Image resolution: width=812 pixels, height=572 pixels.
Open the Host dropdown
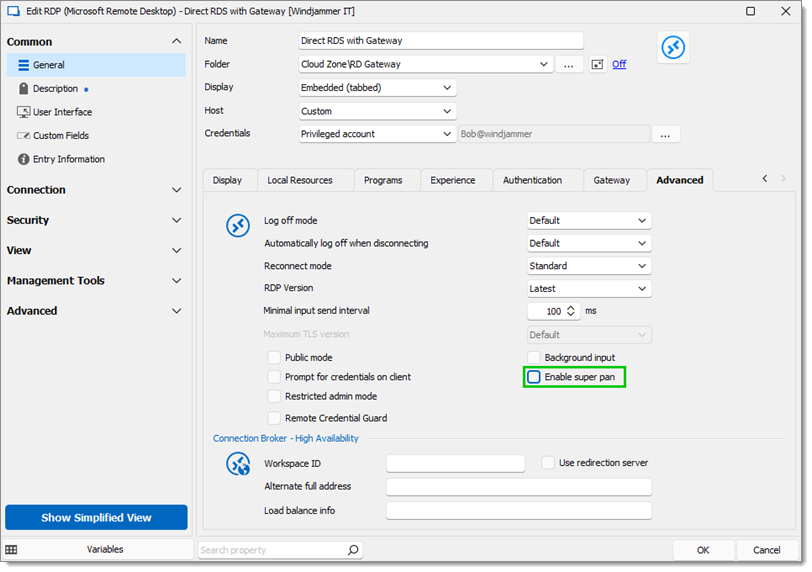pos(377,111)
